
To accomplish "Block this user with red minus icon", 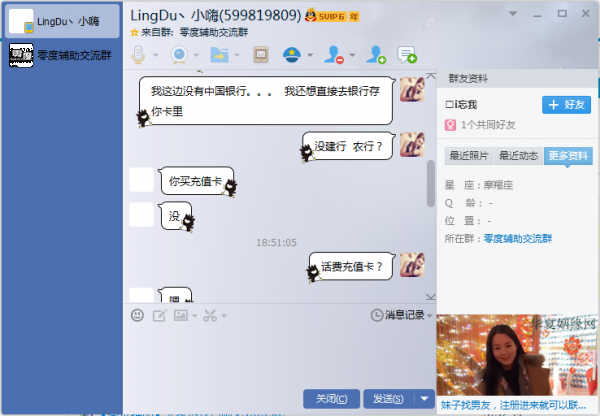I will pyautogui.click(x=334, y=55).
